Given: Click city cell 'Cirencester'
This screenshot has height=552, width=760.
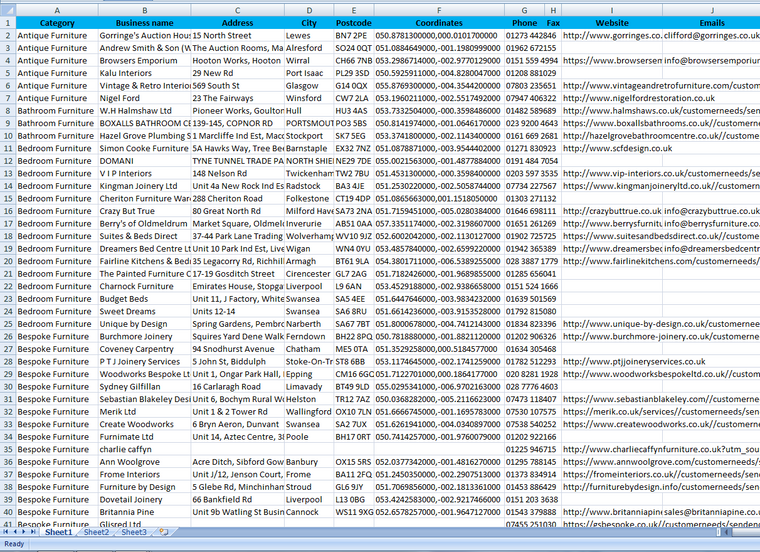Looking at the screenshot, I should point(309,274).
